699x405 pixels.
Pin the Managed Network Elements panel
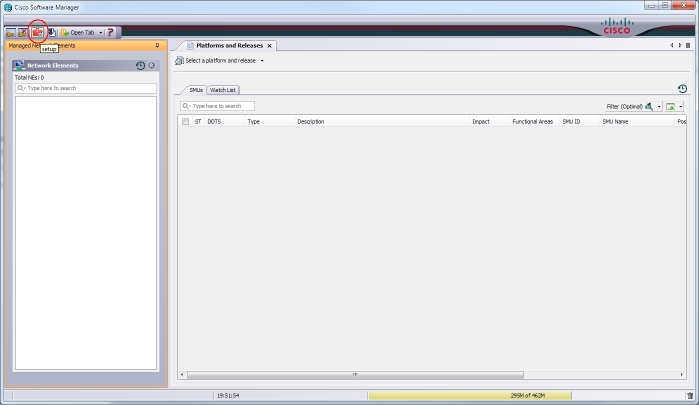click(x=157, y=45)
